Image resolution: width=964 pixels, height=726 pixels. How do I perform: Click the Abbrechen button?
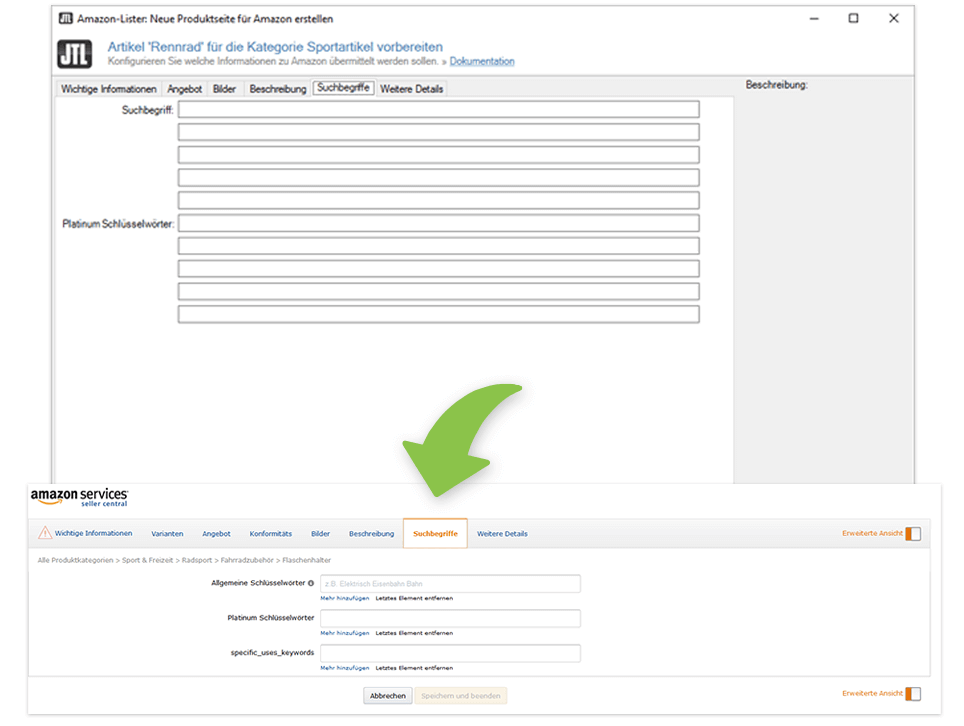pos(387,695)
